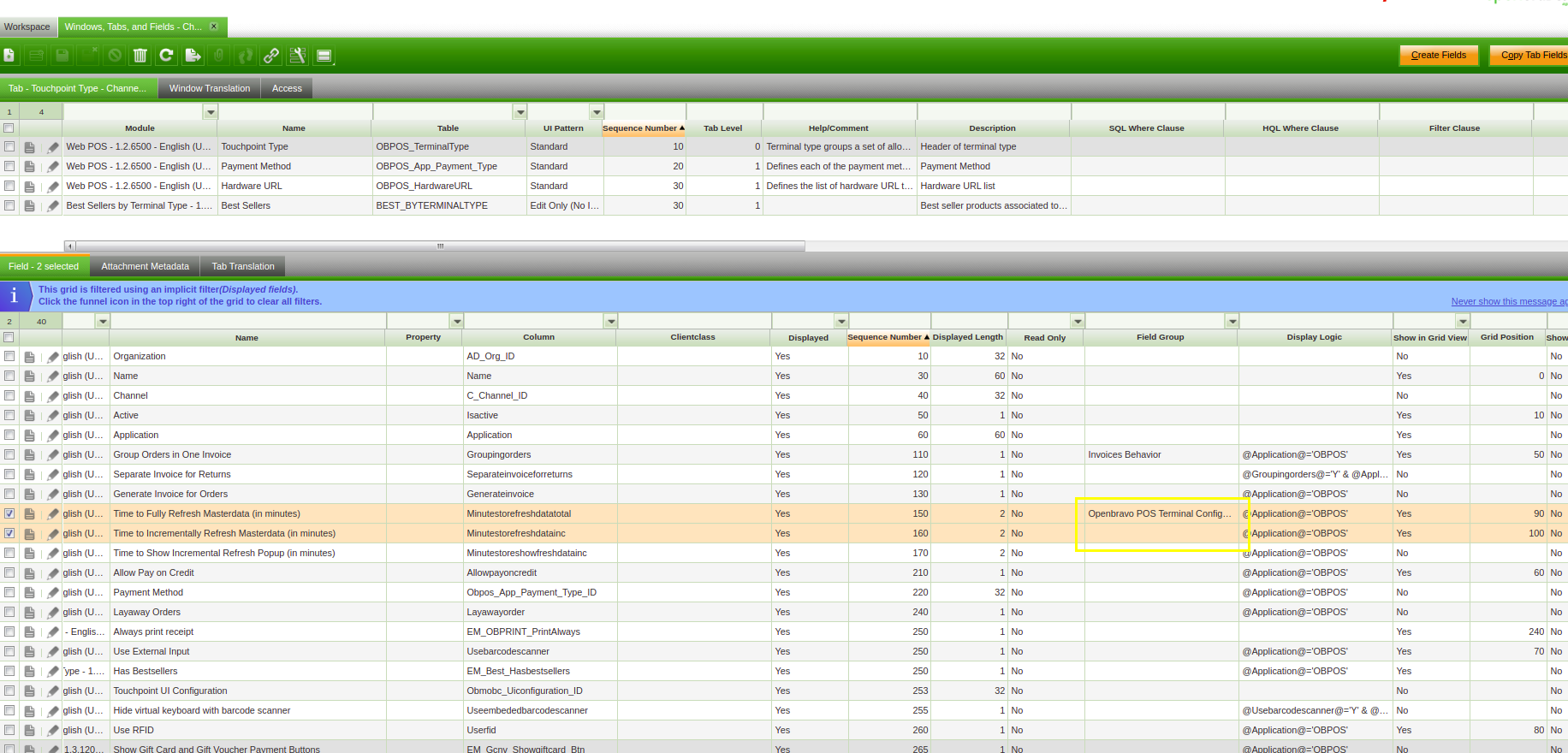Click the Name column filter input field
1568x753 pixels.
point(294,112)
